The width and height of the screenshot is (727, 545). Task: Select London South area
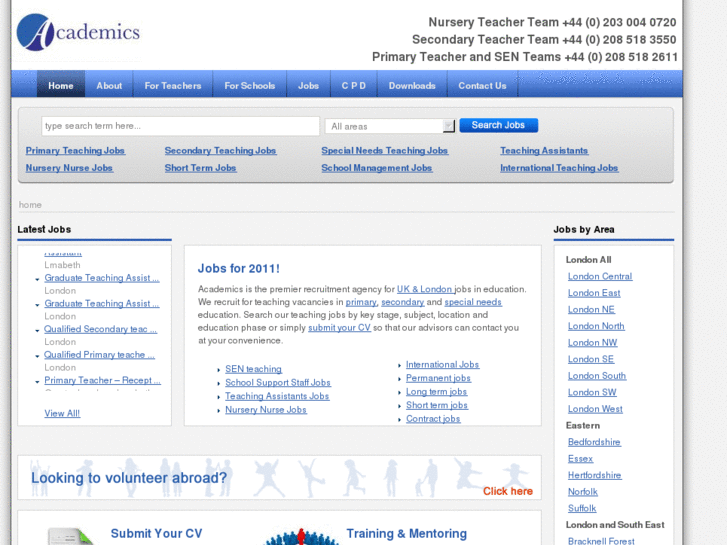[x=597, y=376]
